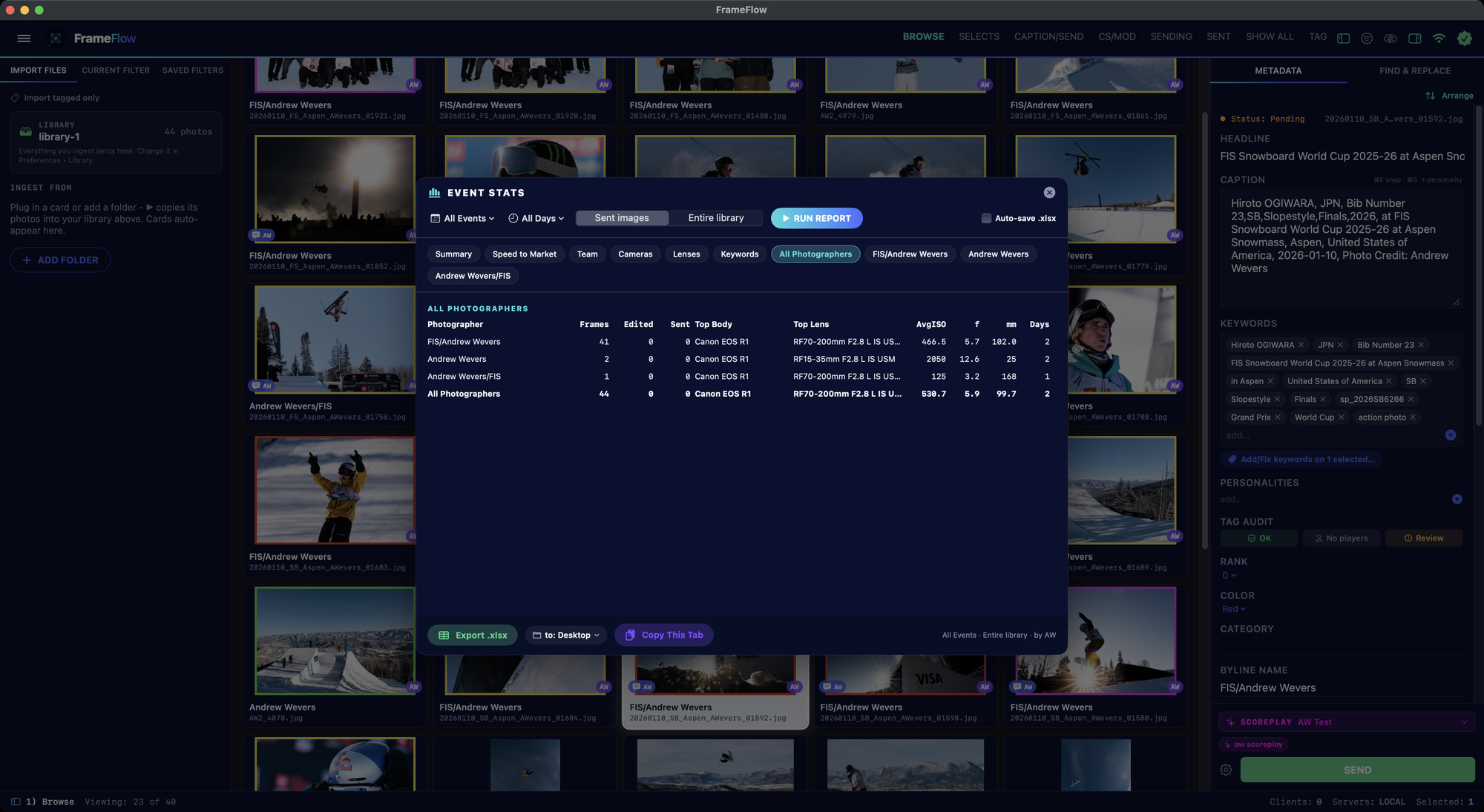The image size is (1484, 812).
Task: Switch to the Selects tab
Action: [x=979, y=37]
